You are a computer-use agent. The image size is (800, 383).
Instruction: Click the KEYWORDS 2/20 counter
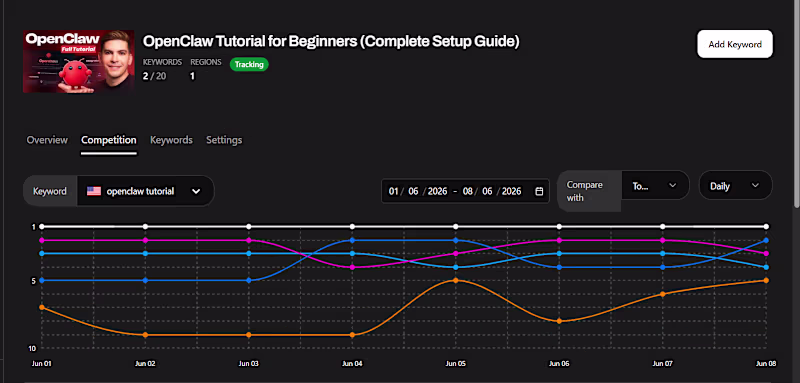pyautogui.click(x=162, y=70)
